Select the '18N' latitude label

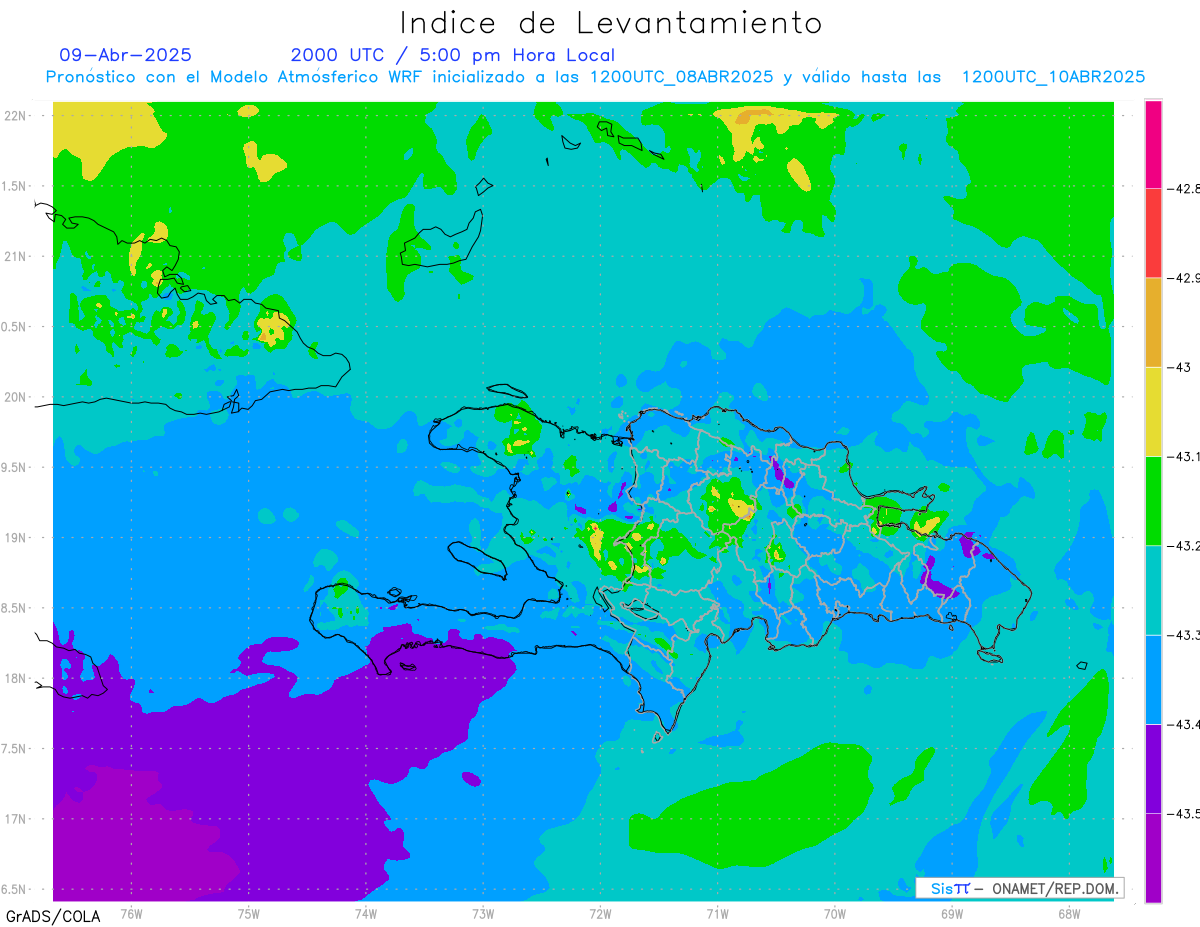(x=16, y=678)
